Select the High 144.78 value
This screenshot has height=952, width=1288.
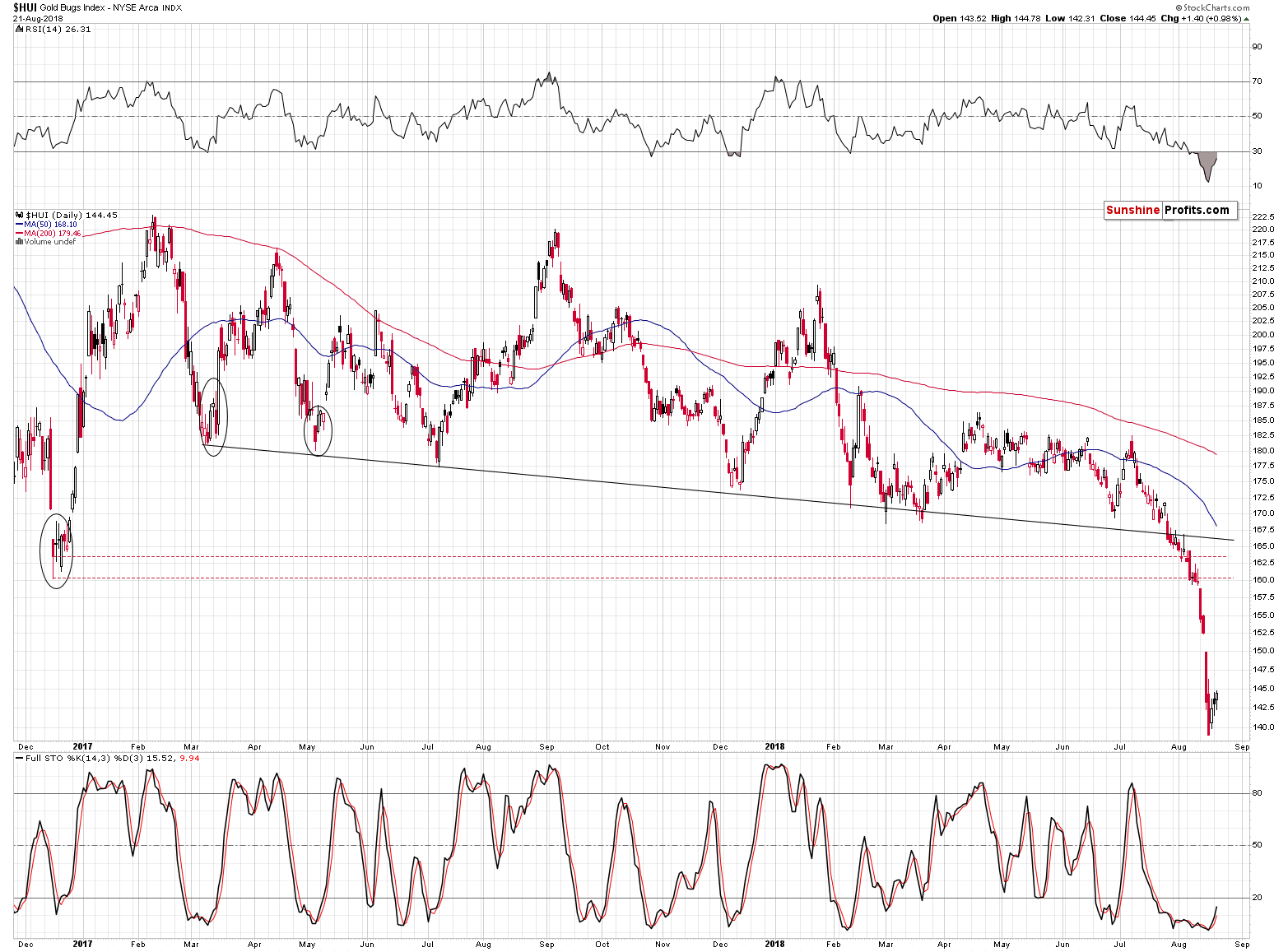pos(1016,18)
